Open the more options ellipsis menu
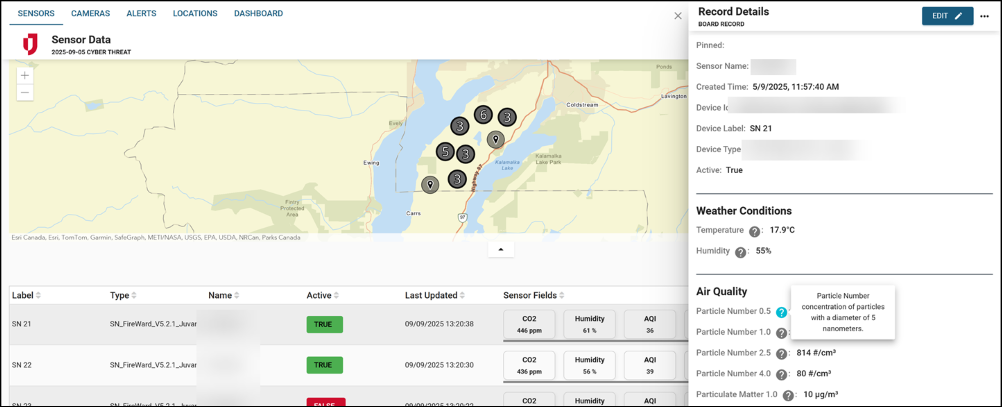Viewport: 1002px width, 407px height. click(984, 16)
